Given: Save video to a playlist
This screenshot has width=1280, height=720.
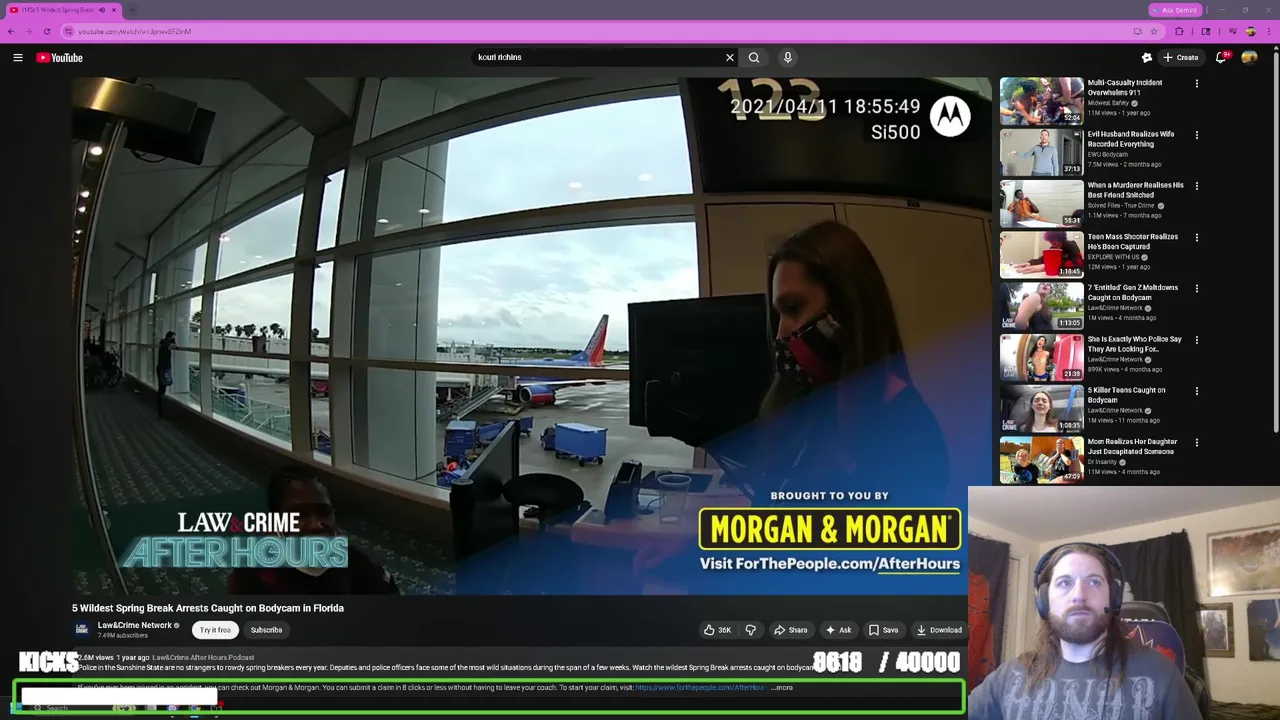Looking at the screenshot, I should (883, 630).
